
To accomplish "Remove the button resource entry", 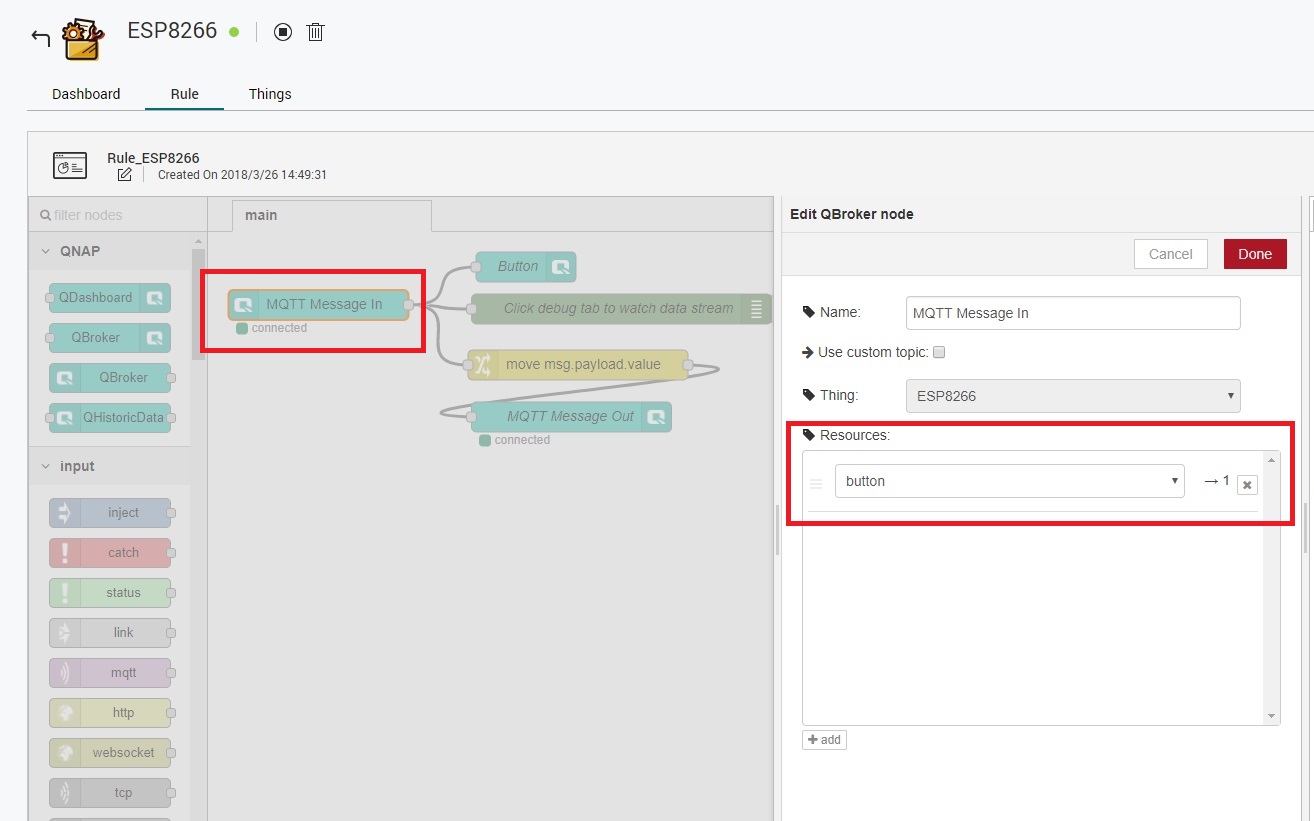I will click(x=1247, y=485).
